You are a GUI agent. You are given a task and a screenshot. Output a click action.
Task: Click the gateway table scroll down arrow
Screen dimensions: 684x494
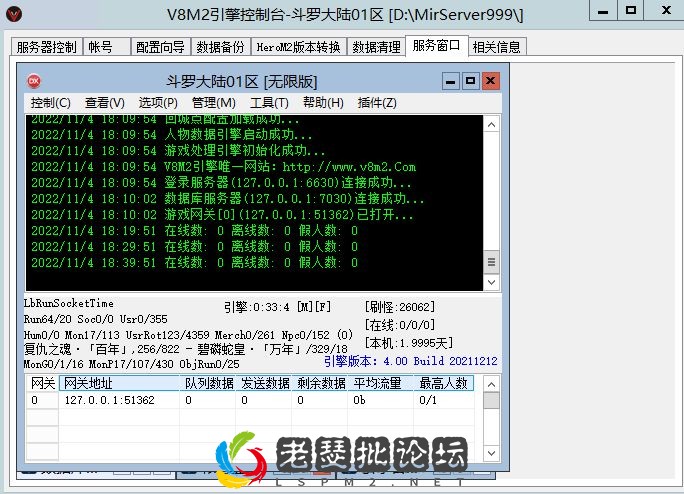[492, 453]
